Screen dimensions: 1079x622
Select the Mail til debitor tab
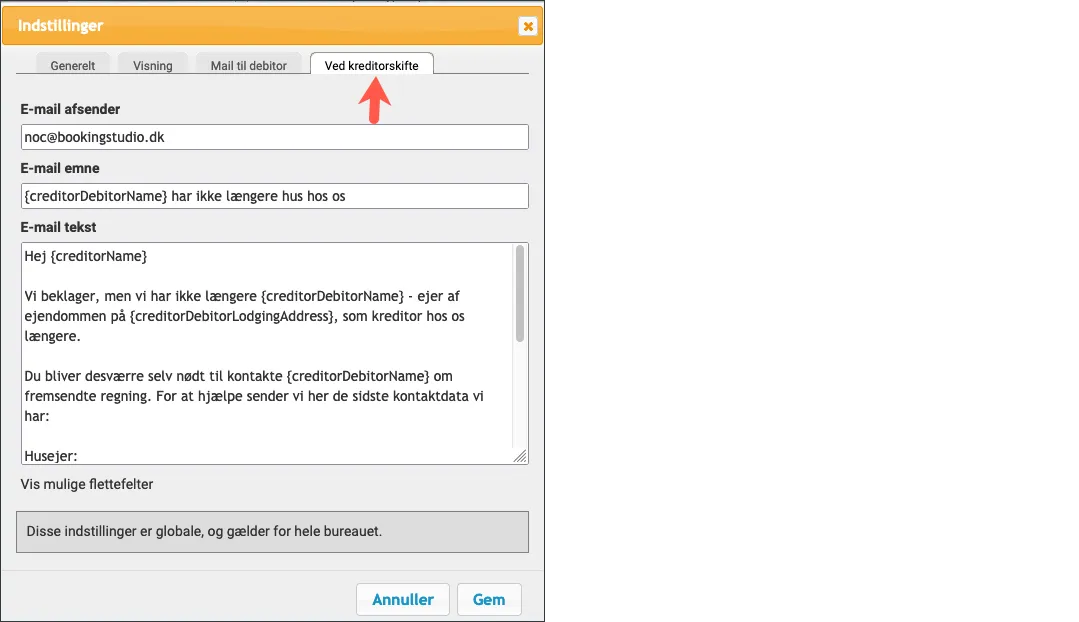248,66
